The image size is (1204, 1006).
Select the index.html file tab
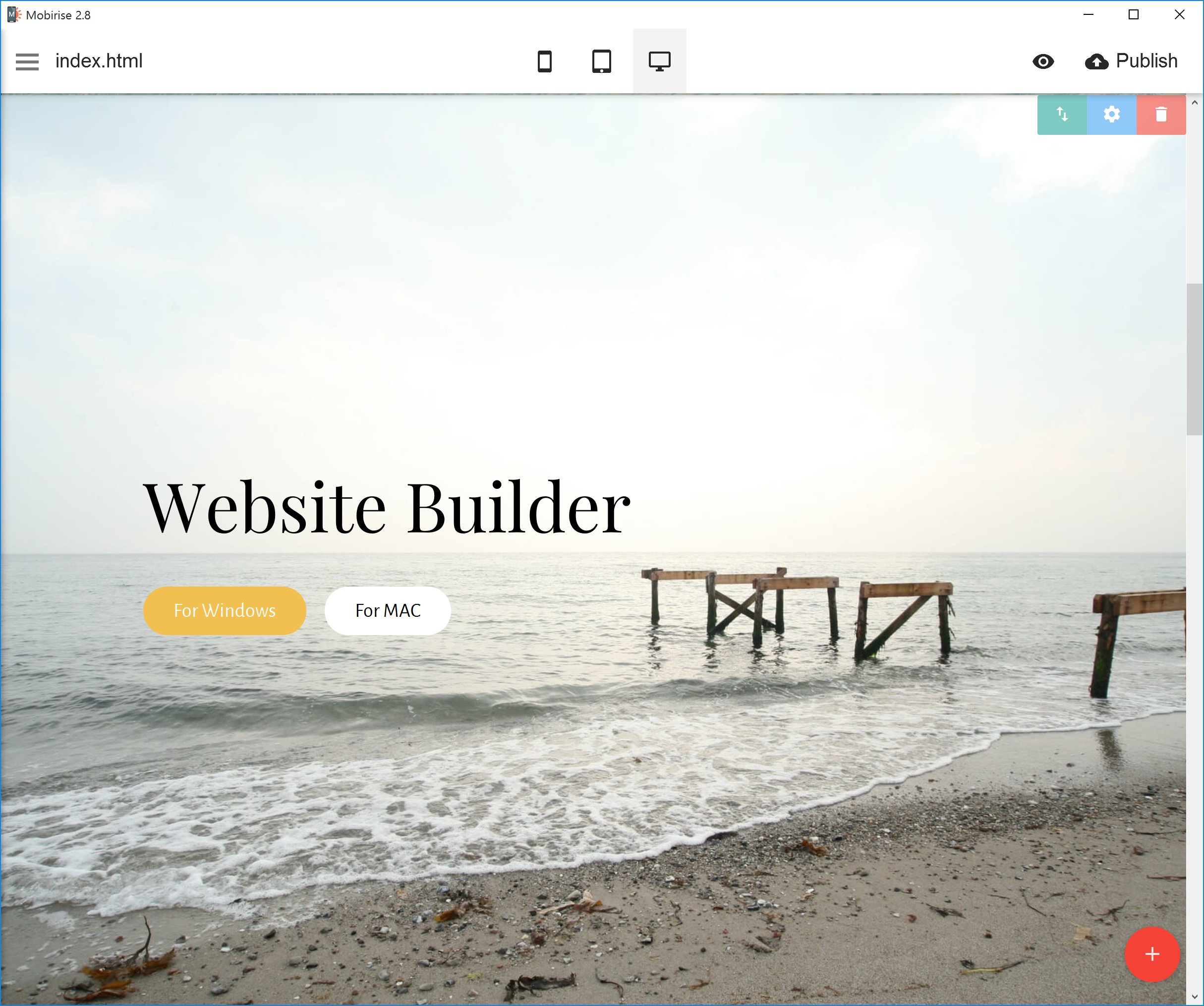100,61
